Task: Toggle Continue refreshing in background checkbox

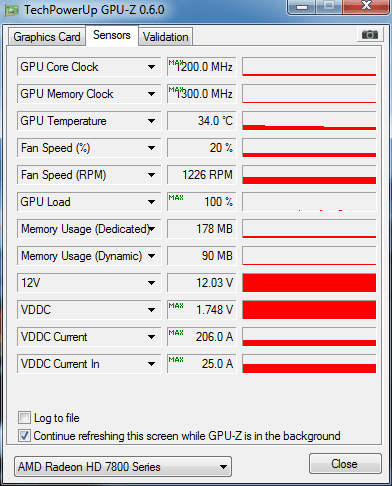Action: [x=24, y=436]
